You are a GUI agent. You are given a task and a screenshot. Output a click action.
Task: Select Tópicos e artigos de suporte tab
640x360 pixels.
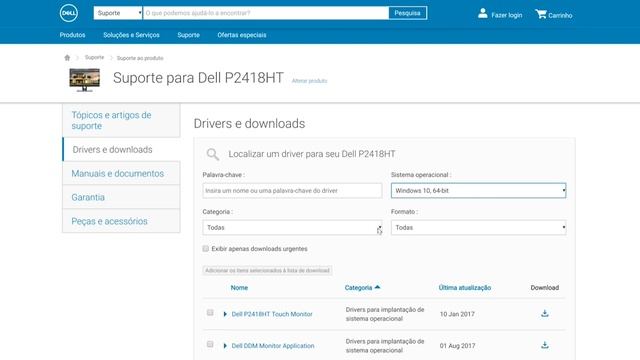click(x=121, y=120)
